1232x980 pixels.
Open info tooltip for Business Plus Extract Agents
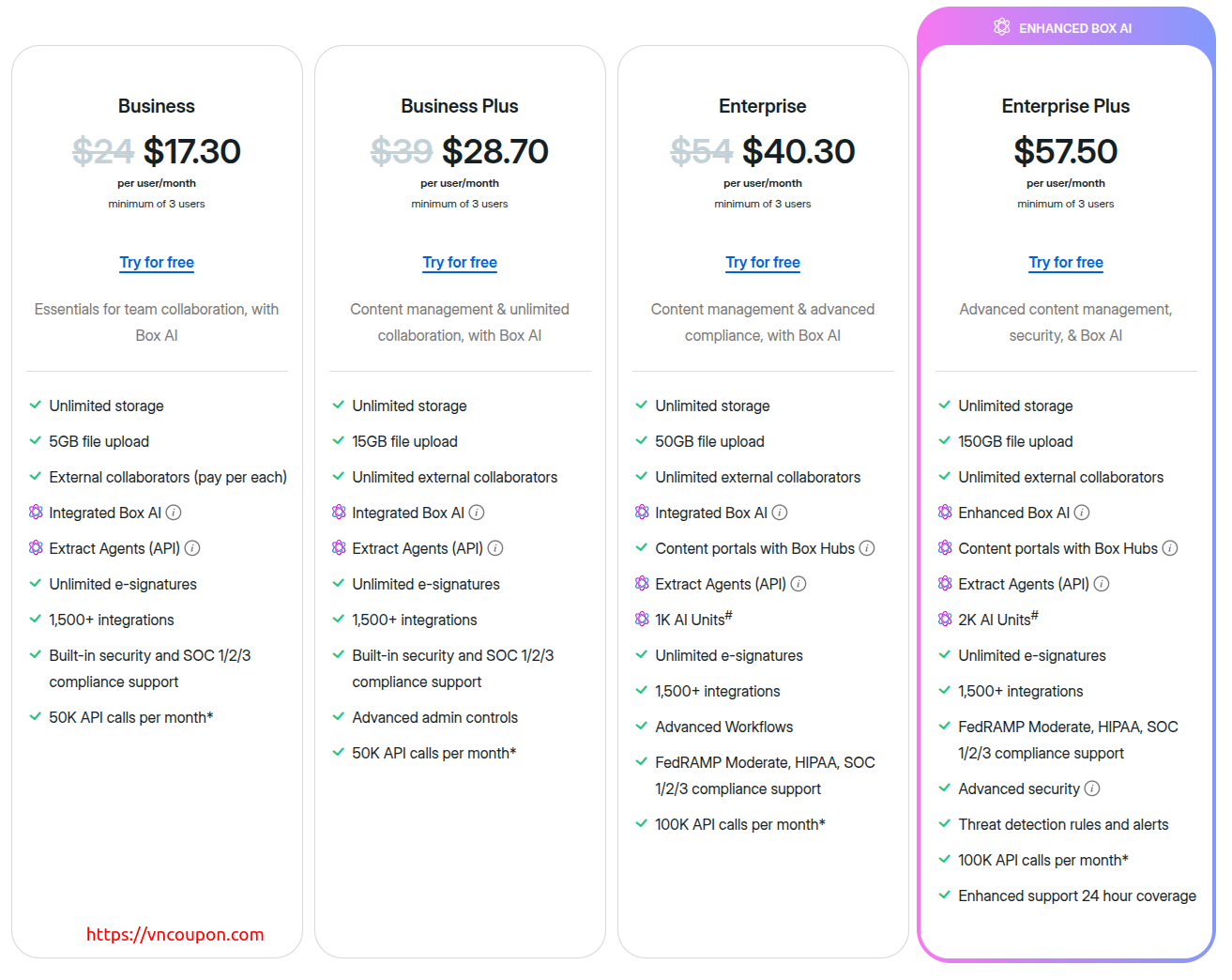tap(495, 548)
